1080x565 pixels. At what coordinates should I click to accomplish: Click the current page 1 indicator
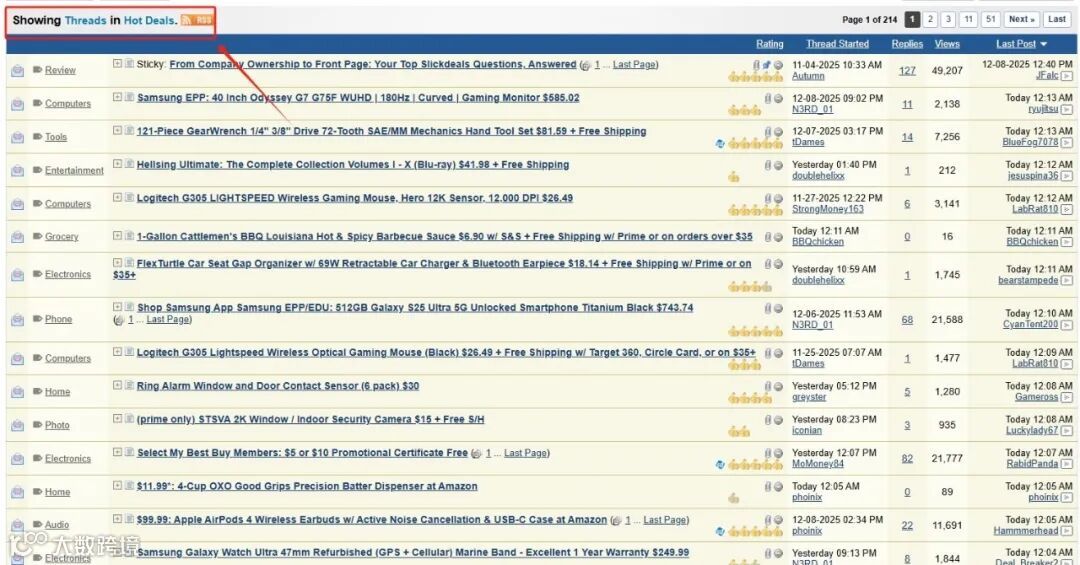(912, 19)
